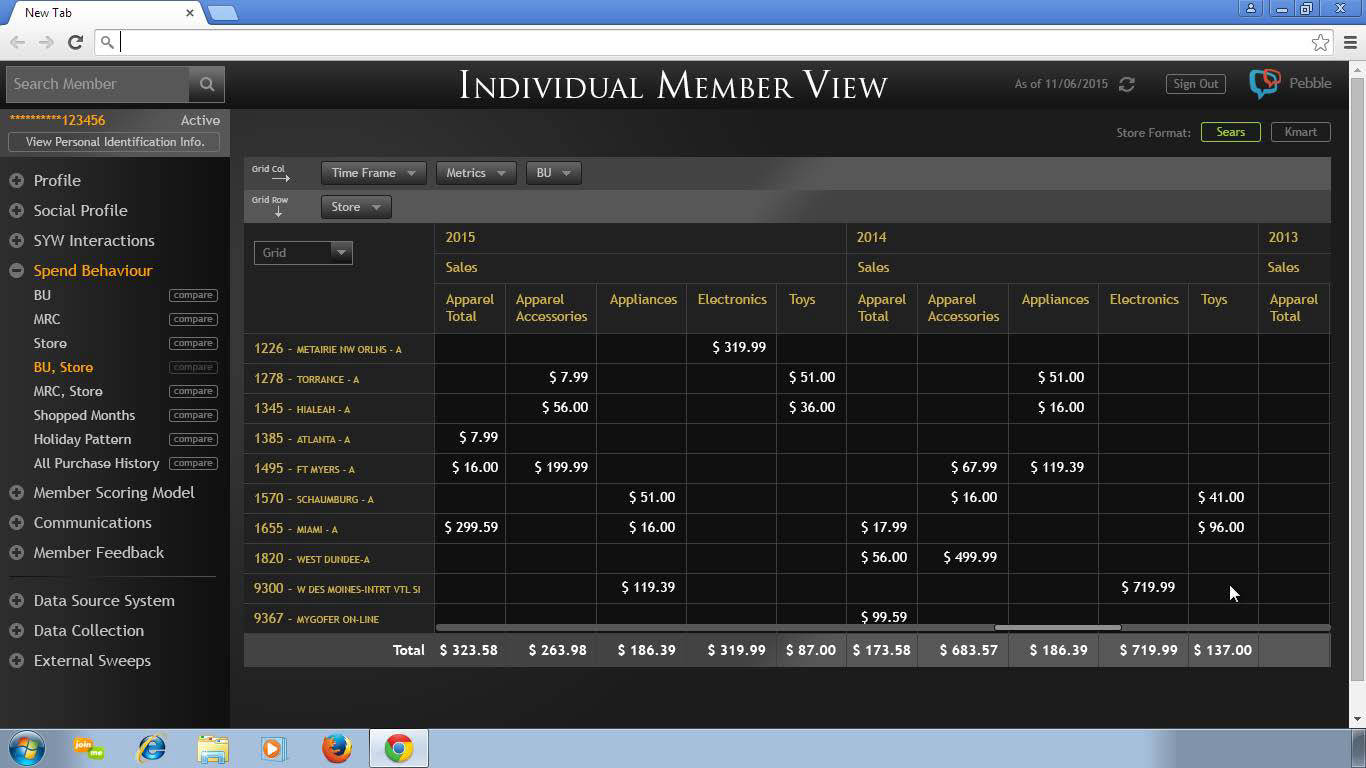
Task: Open Internet Explorer from the taskbar
Action: [x=151, y=748]
